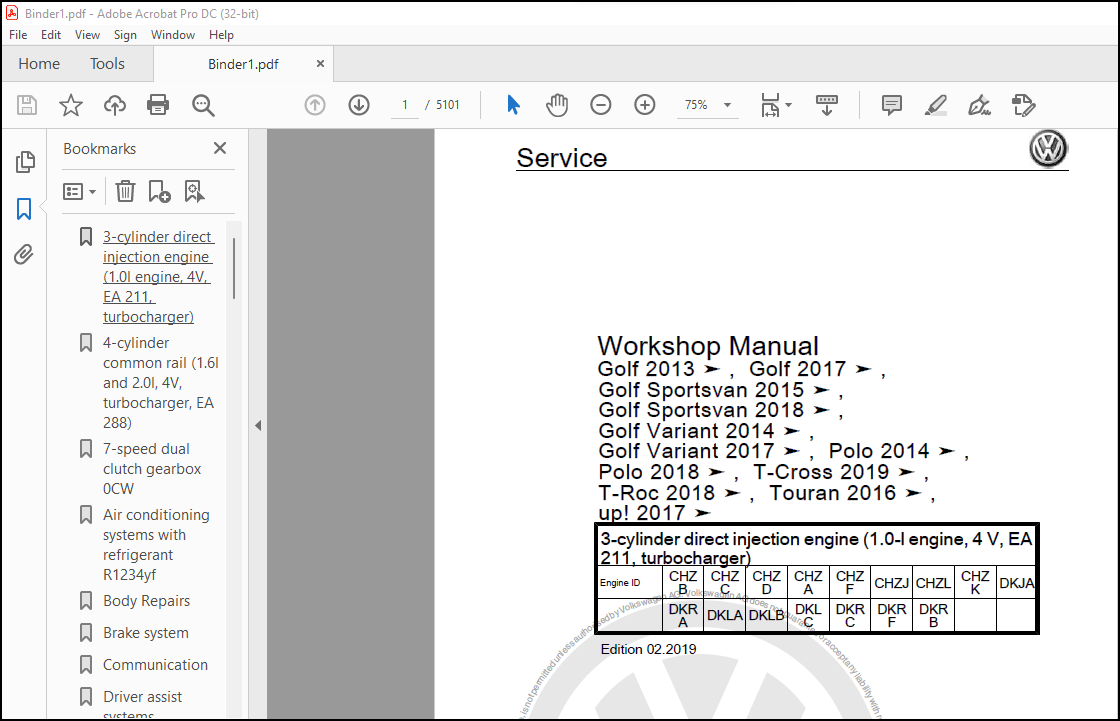Toggle the Bookmarks panel ribbon icon
The width and height of the screenshot is (1120, 721).
click(24, 209)
